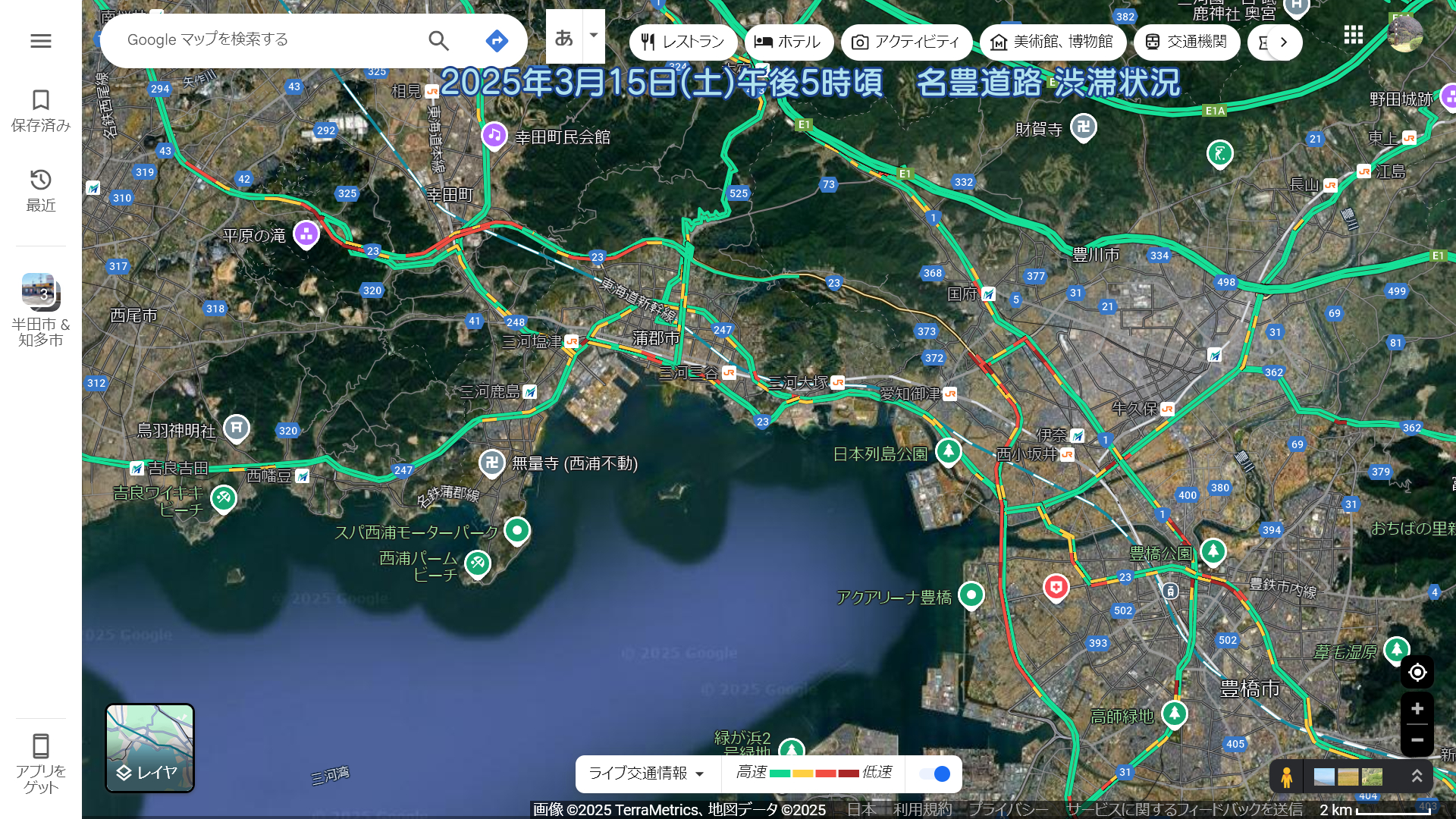Image resolution: width=1456 pixels, height=819 pixels.
Task: Open 半田市 & 知多市 recent thumbnail
Action: click(41, 310)
